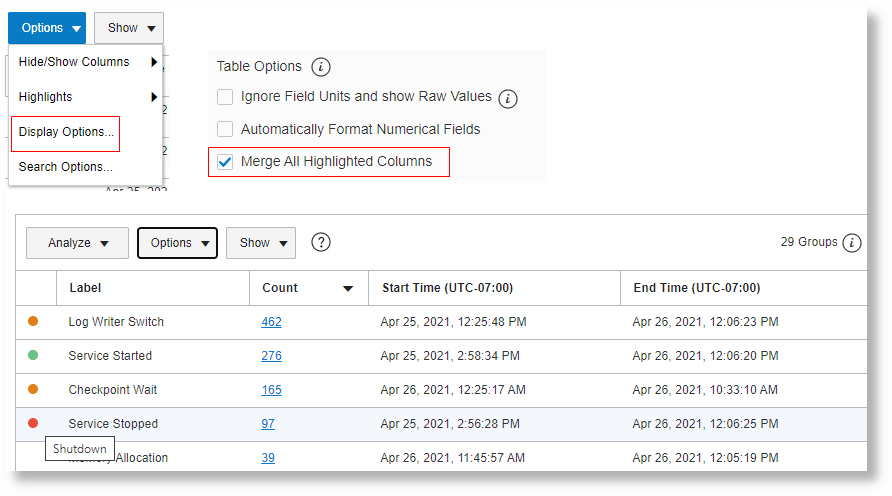This screenshot has width=892, height=496.
Task: Check Automatically Format Numerical Fields
Action: tap(225, 130)
